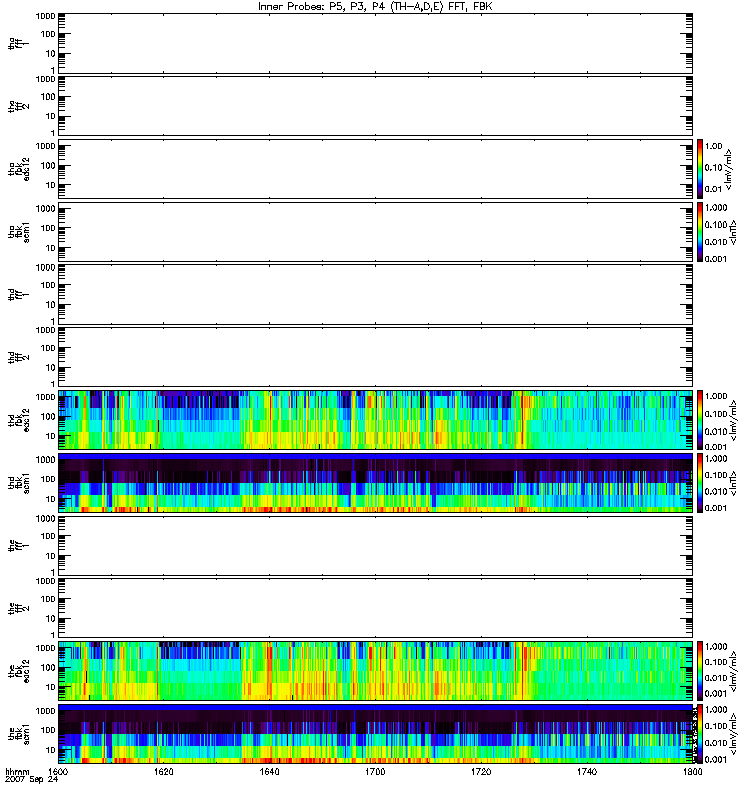Click the 'the fbk edc12' y-axis label
This screenshot has width=750, height=800.
tap(19, 671)
